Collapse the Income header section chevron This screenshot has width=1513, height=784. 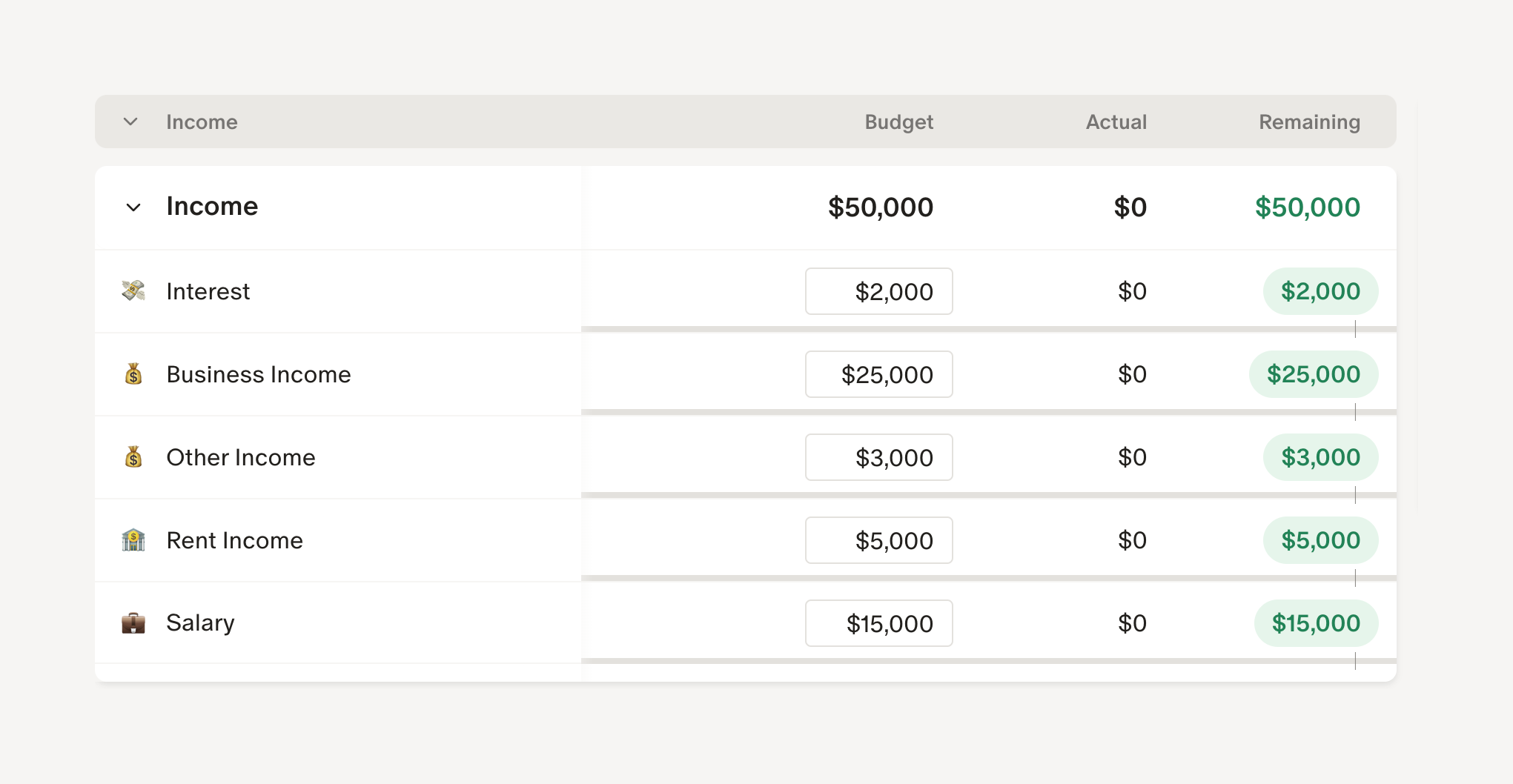[x=130, y=122]
